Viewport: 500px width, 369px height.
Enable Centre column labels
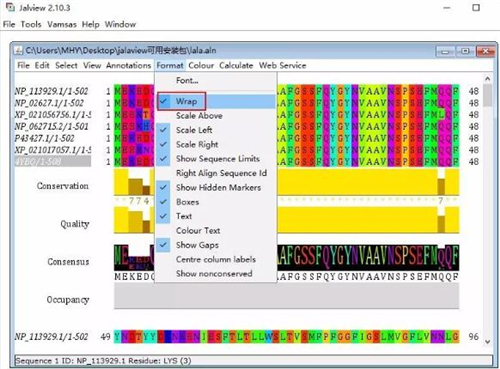(x=216, y=259)
